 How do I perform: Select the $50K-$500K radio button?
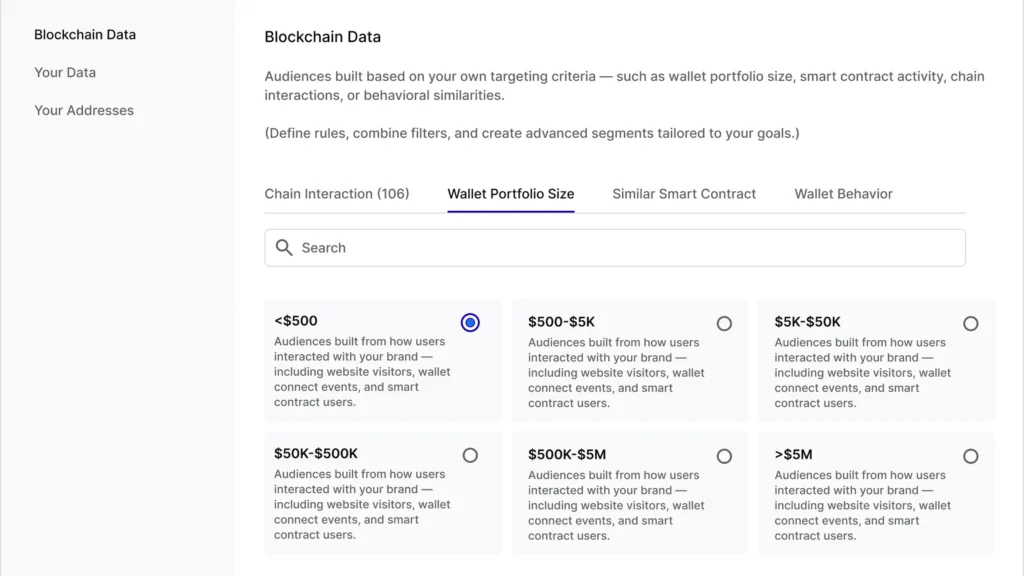pos(470,455)
